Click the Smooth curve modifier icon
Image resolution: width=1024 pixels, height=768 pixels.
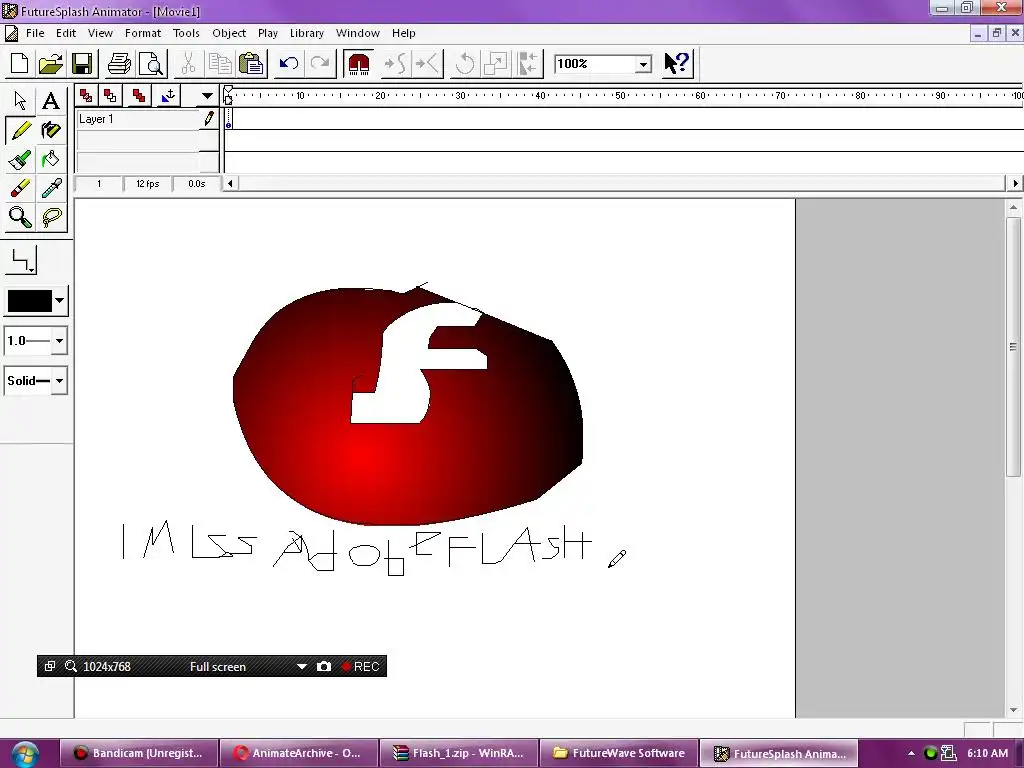coord(395,64)
